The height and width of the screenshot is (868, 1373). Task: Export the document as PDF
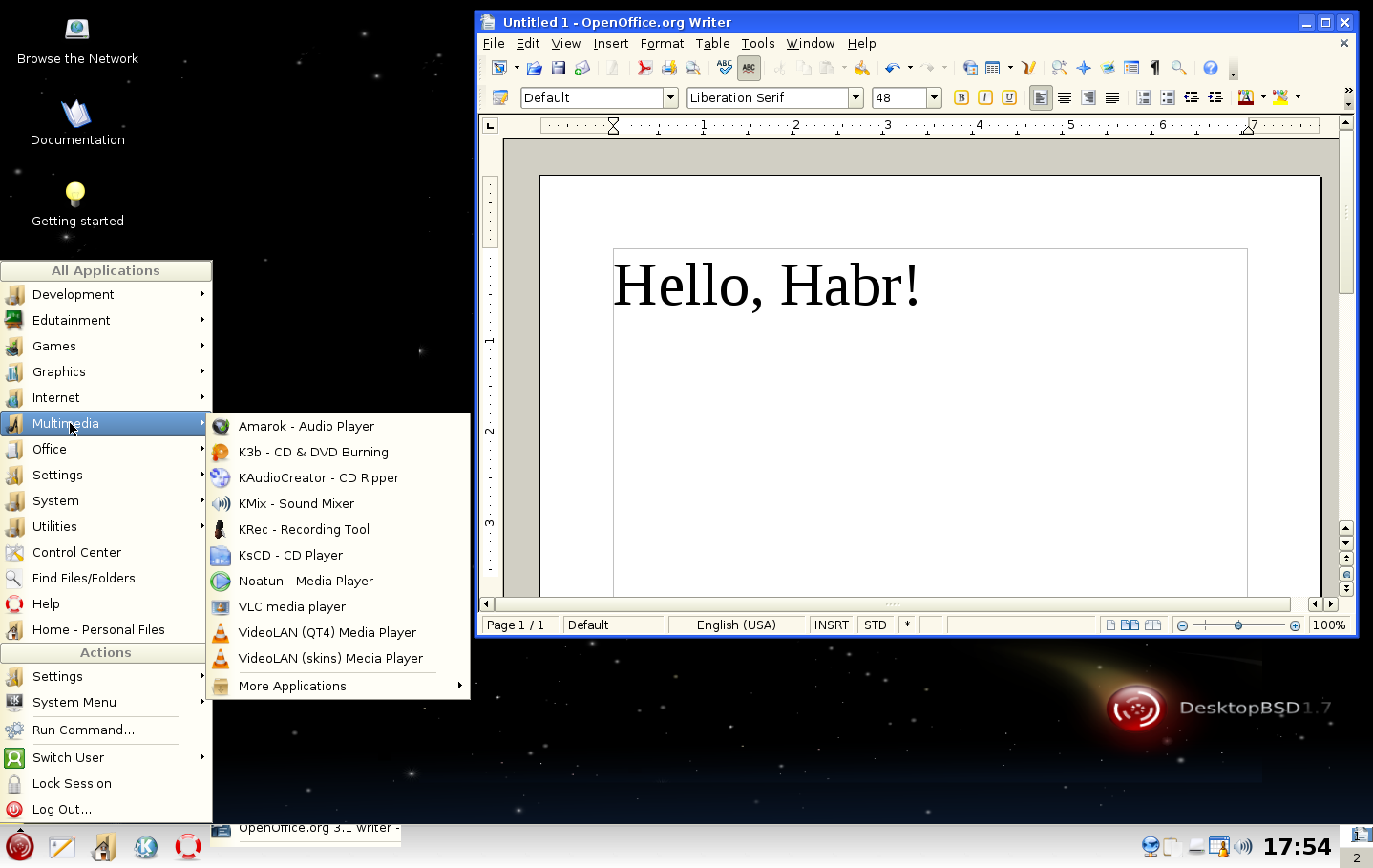(645, 68)
